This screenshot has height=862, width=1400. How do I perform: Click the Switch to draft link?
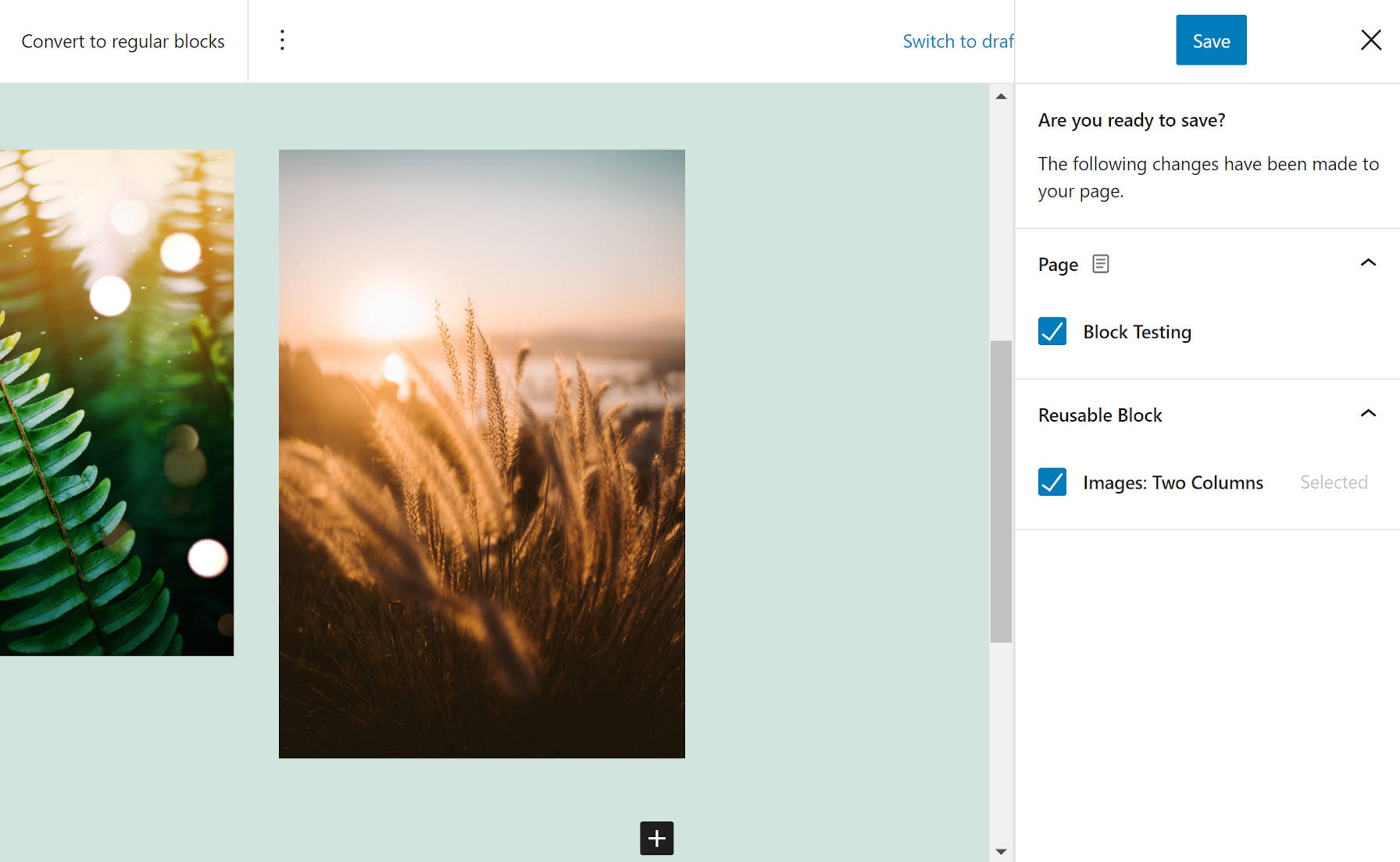click(x=957, y=41)
